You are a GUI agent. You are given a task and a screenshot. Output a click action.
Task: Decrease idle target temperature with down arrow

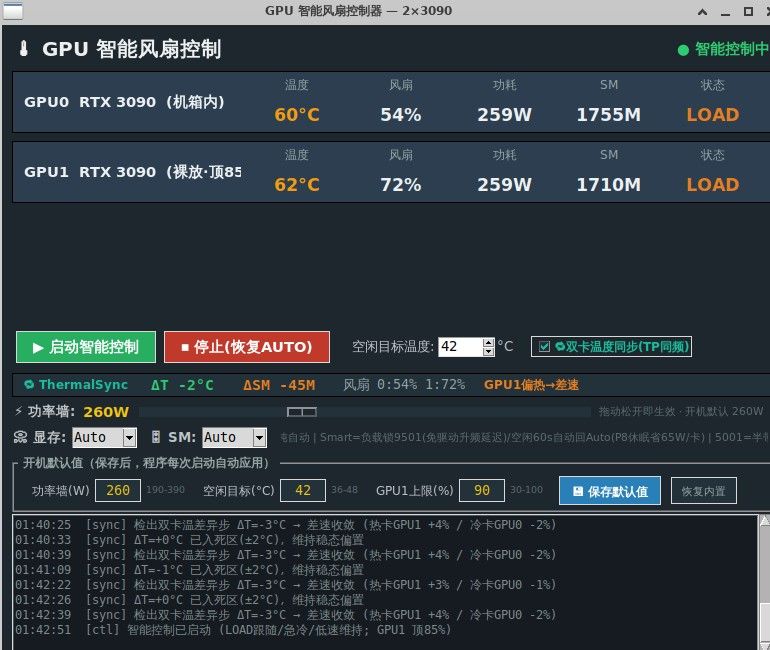click(488, 351)
